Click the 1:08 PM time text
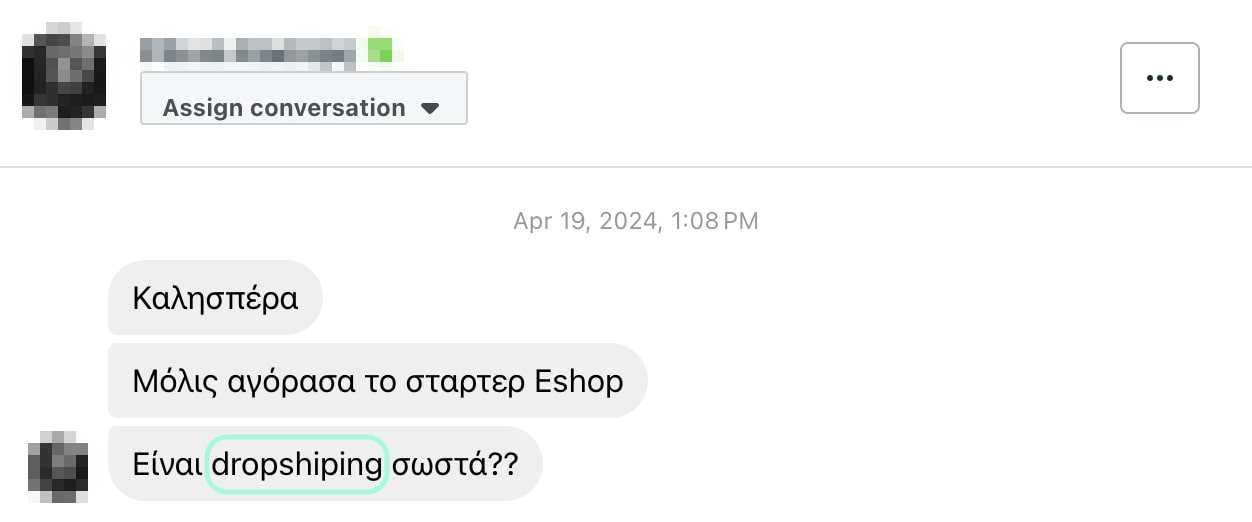The width and height of the screenshot is (1252, 522). (x=714, y=221)
